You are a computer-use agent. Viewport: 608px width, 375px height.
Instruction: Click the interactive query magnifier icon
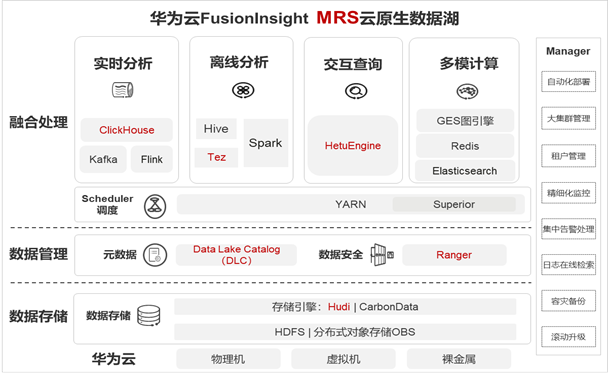pyautogui.click(x=356, y=91)
